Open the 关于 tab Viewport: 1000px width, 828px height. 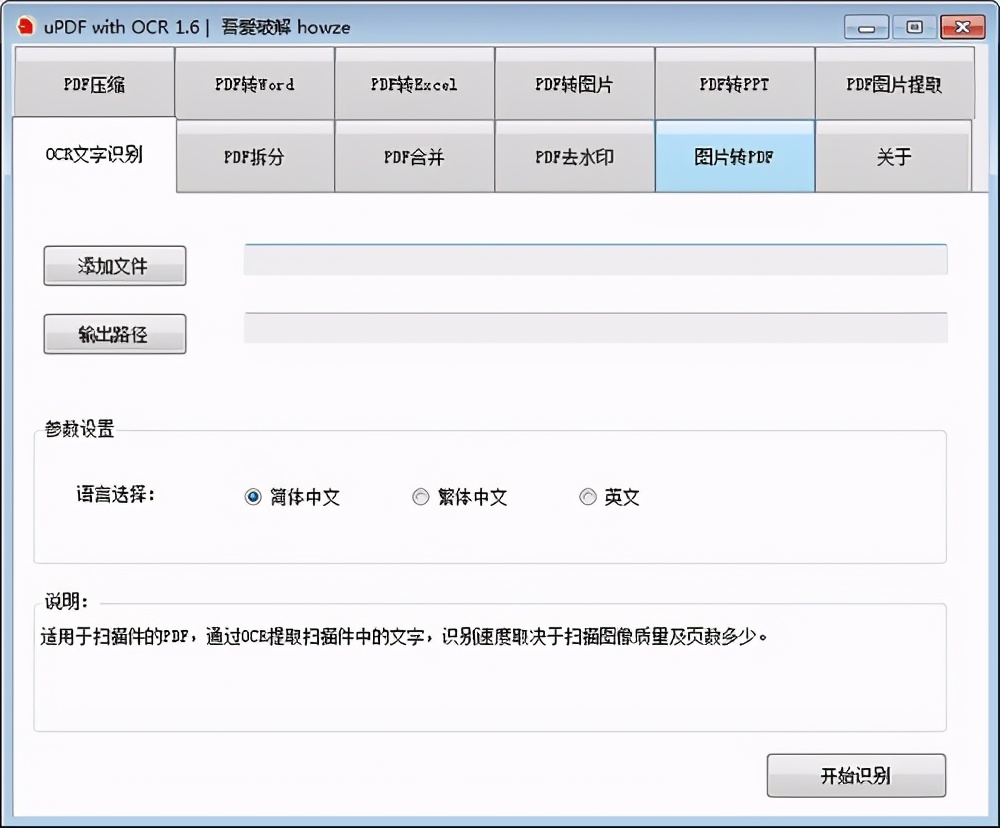[x=894, y=157]
